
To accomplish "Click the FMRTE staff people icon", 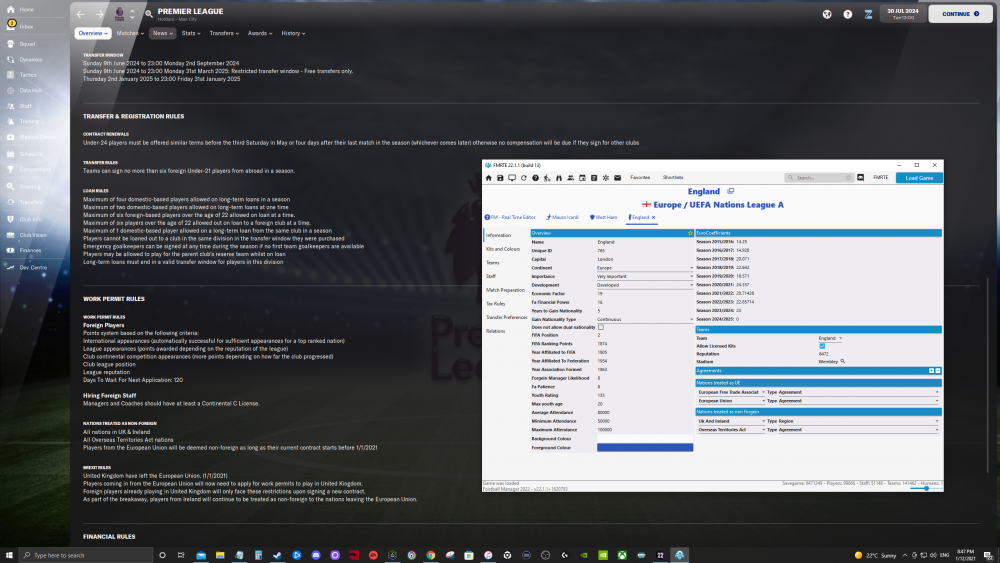I will tap(570, 178).
